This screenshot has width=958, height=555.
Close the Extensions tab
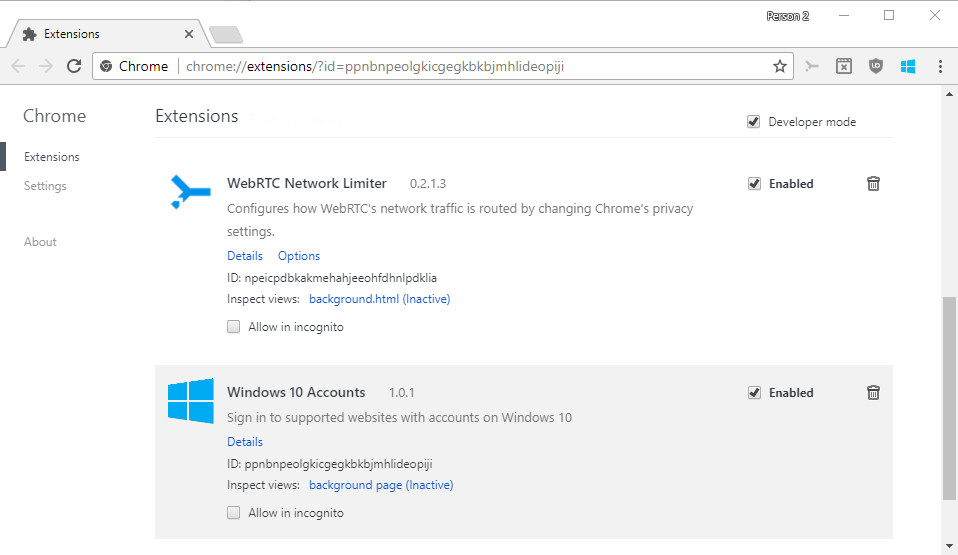tap(189, 34)
